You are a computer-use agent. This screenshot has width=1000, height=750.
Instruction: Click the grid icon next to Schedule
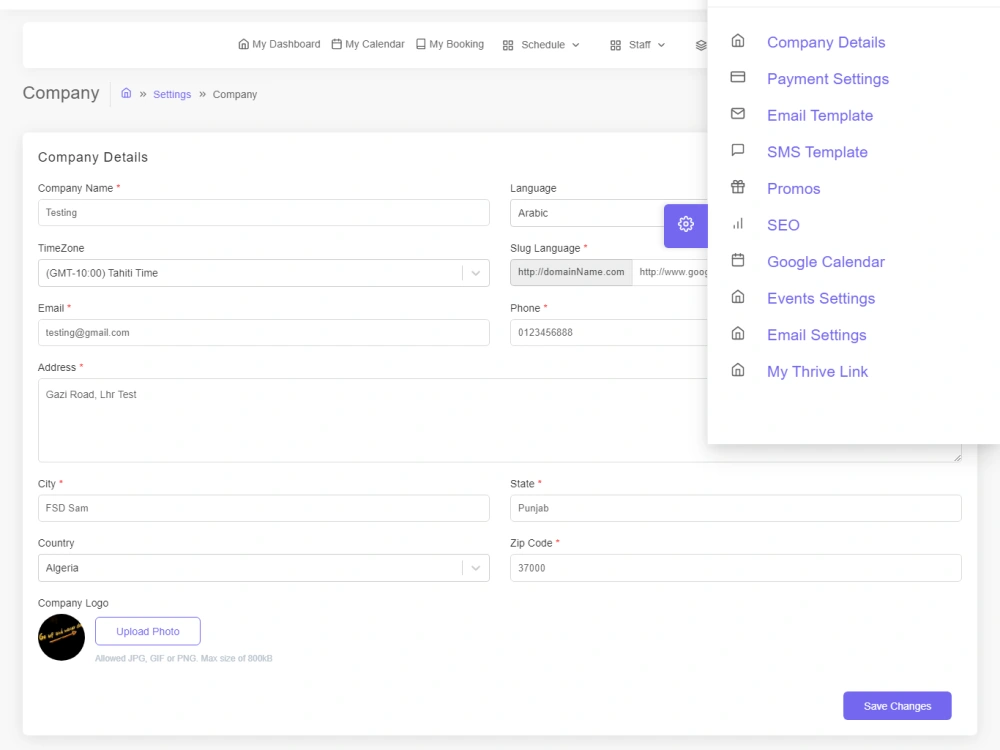coord(508,45)
